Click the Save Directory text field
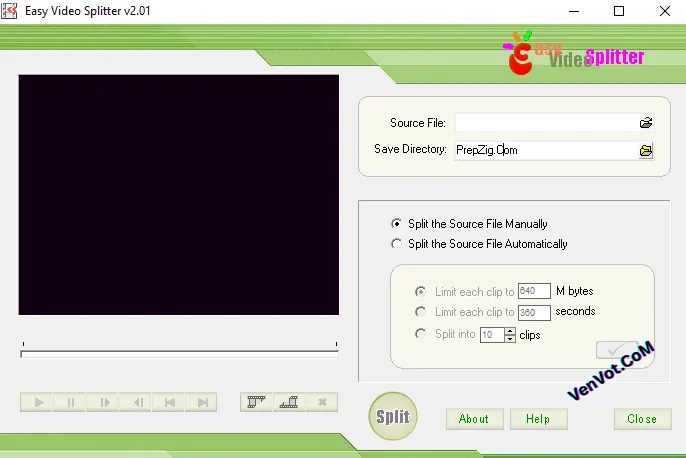686x458 pixels. pyautogui.click(x=547, y=150)
